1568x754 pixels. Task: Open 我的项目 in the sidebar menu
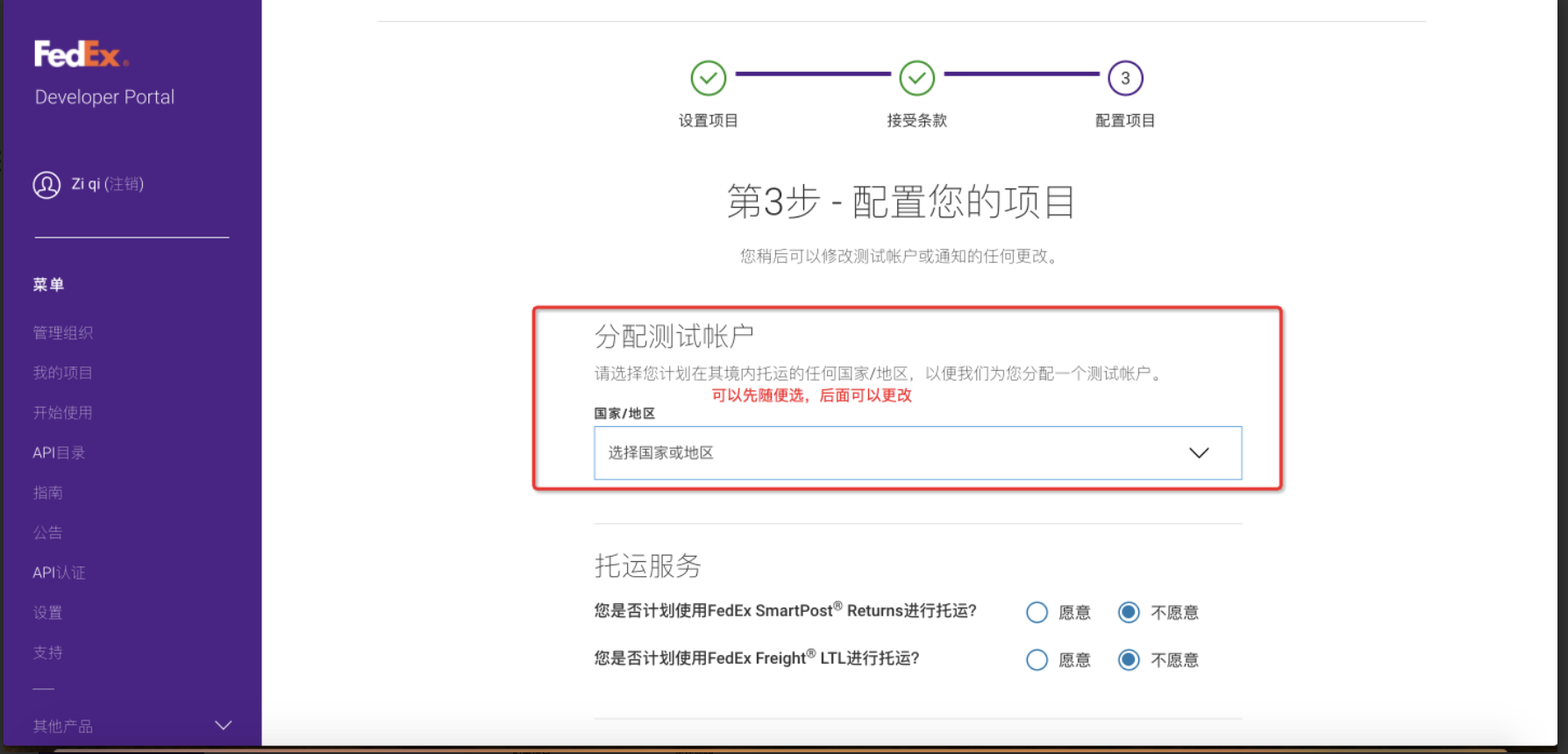[x=63, y=373]
